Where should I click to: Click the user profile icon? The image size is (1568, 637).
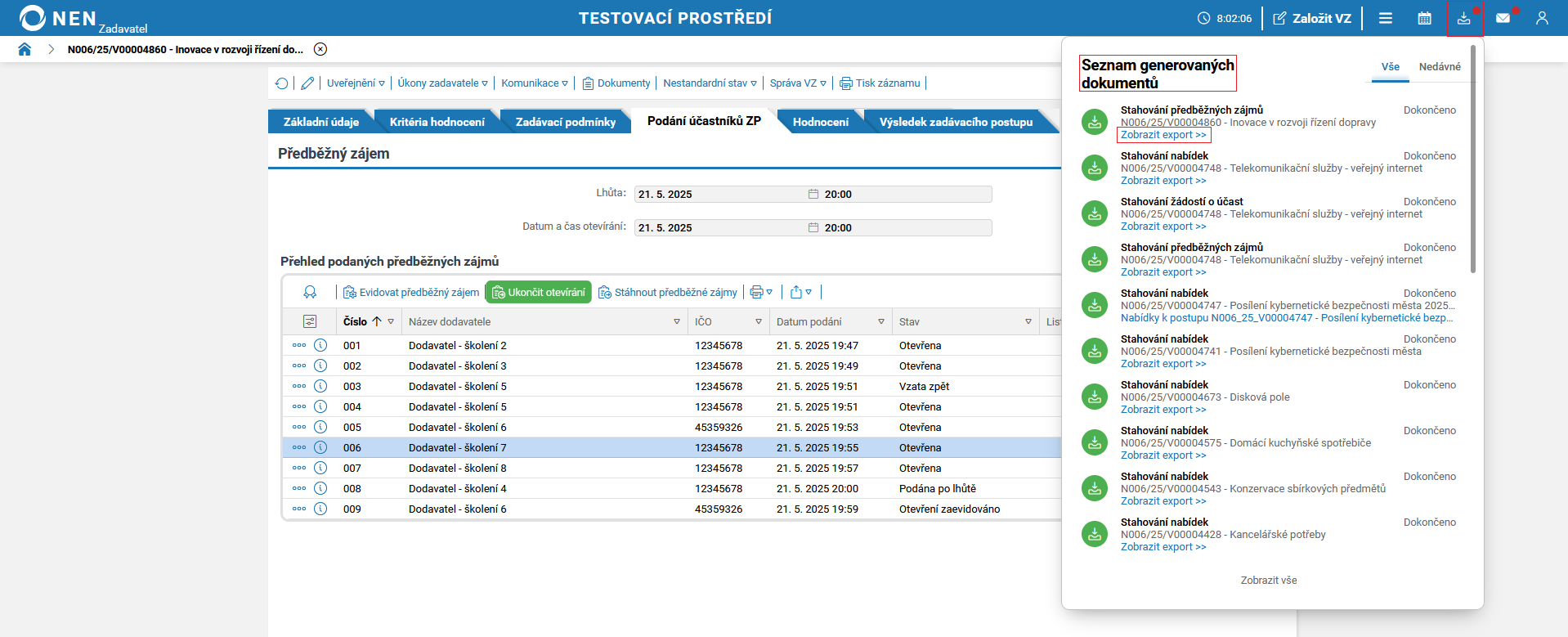pyautogui.click(x=1542, y=18)
